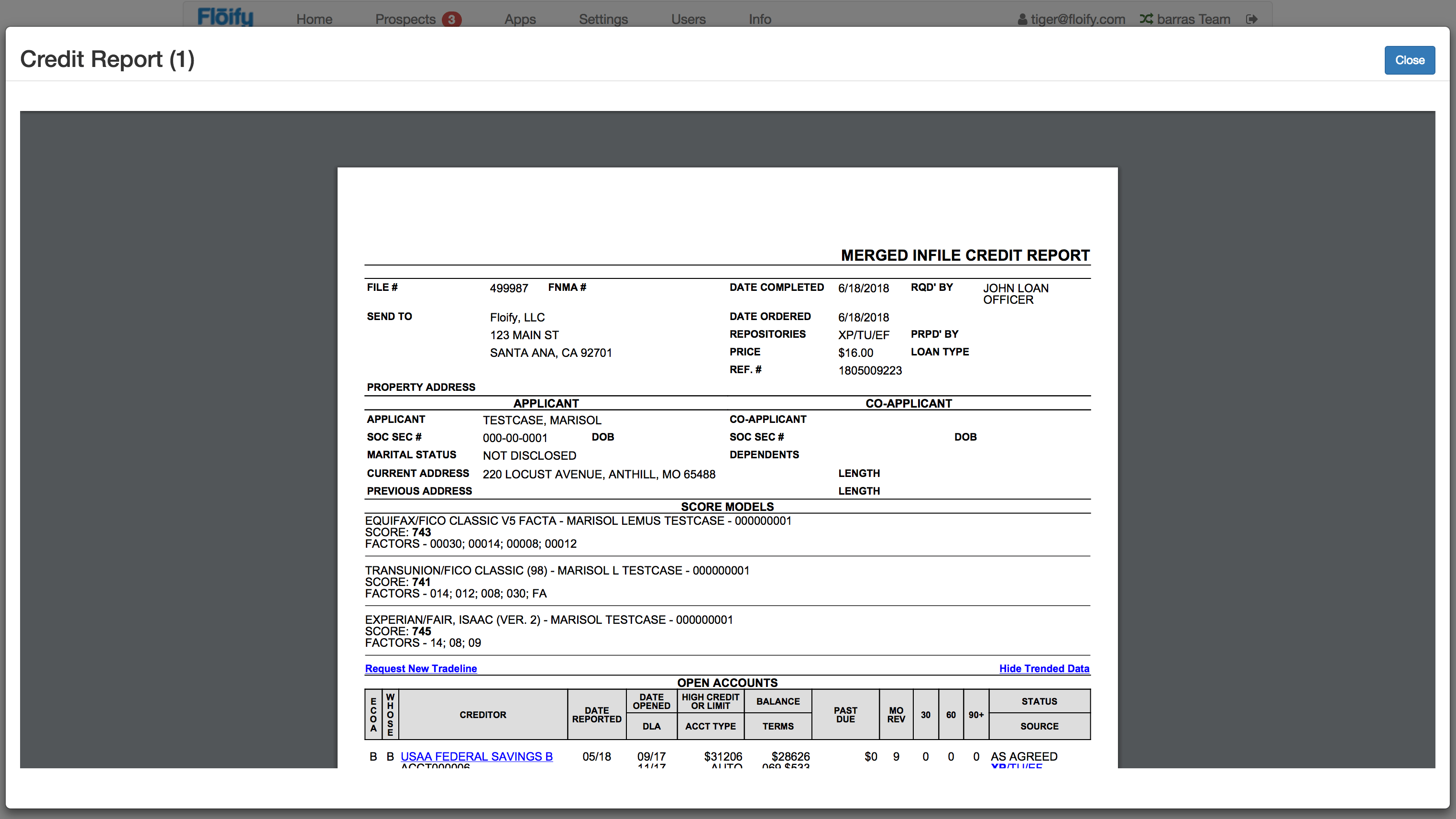Click Hide Trended Data link
The height and width of the screenshot is (819, 1456).
[x=1043, y=669]
